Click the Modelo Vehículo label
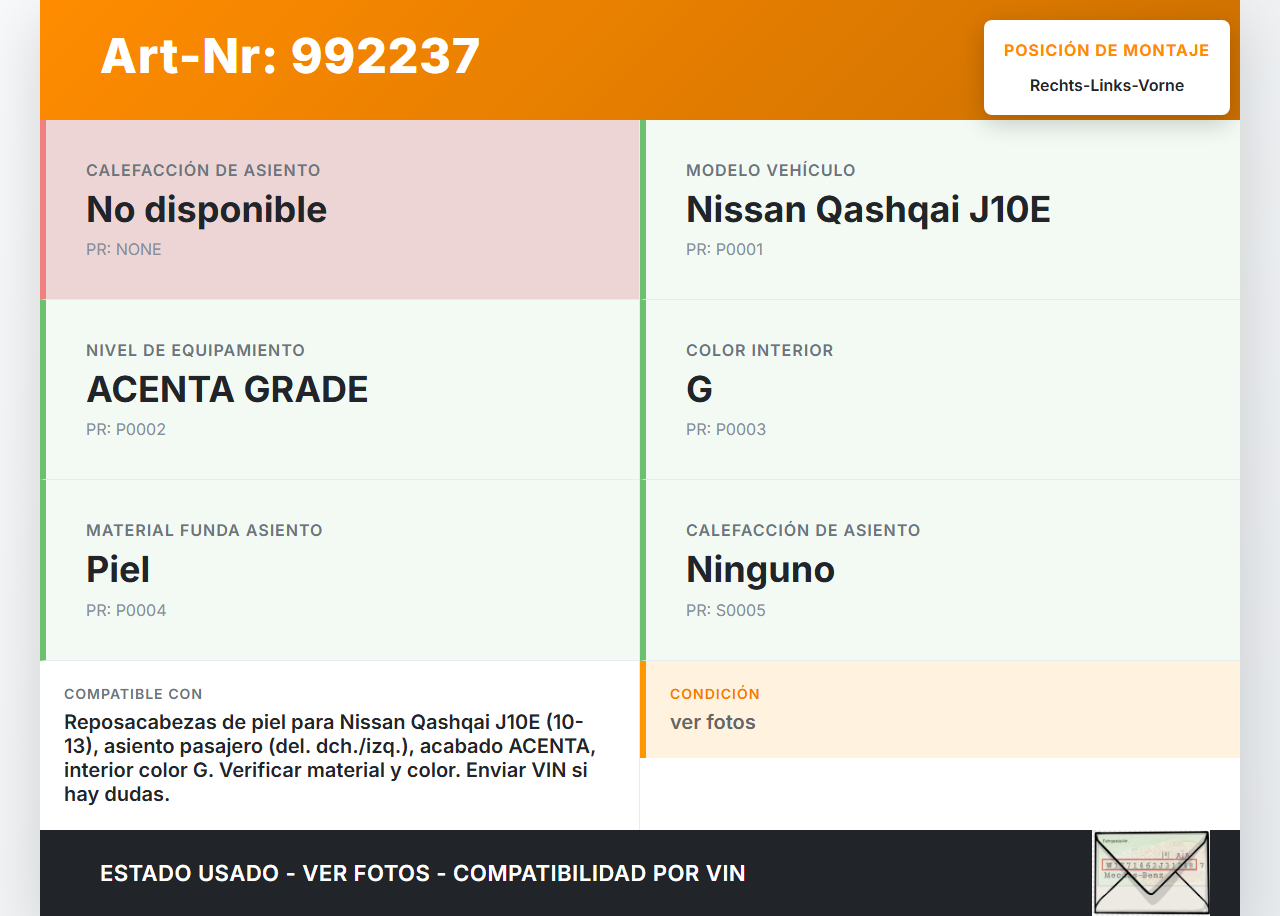This screenshot has width=1280, height=916. [770, 171]
